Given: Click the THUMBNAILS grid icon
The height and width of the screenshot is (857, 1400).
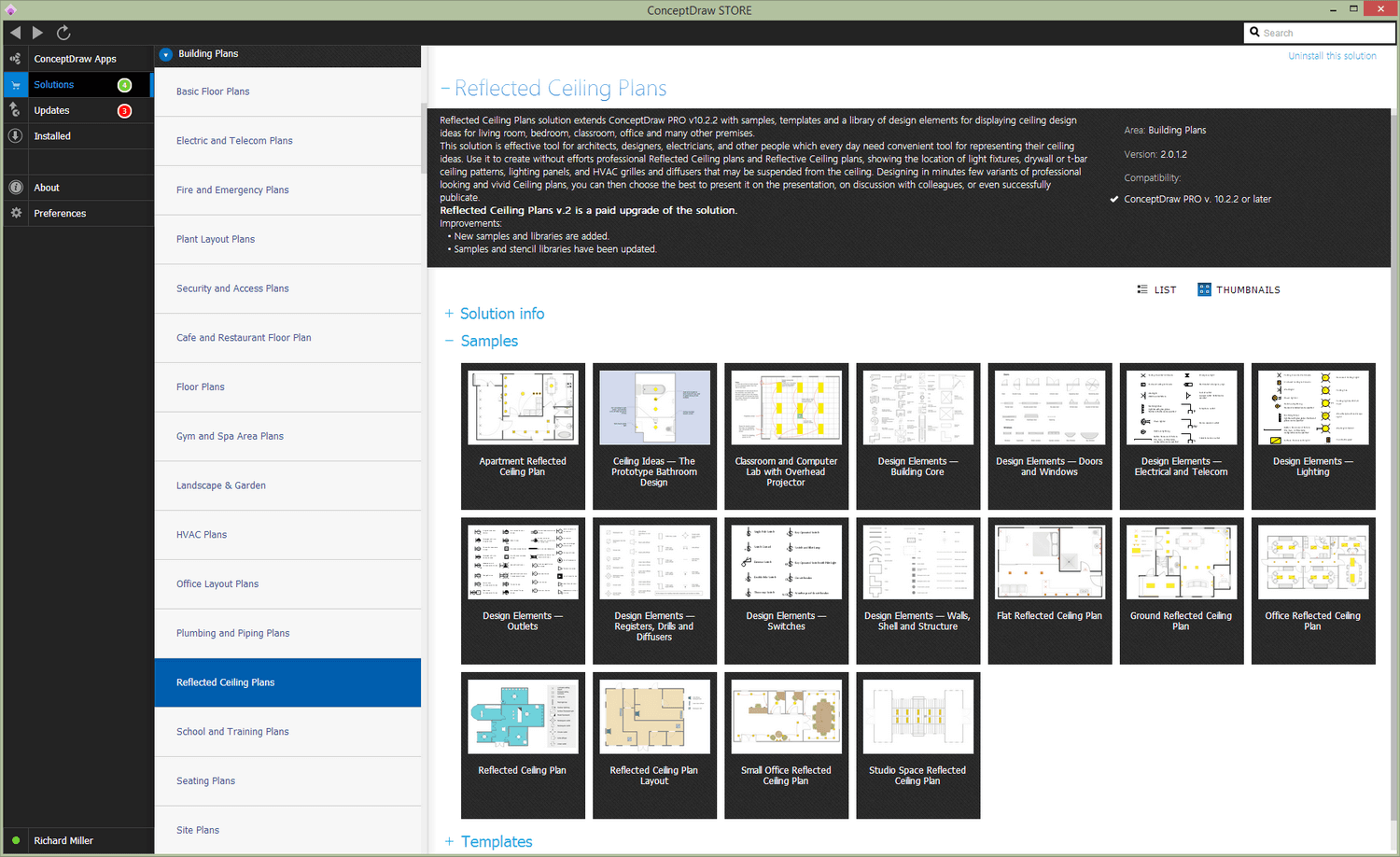Looking at the screenshot, I should 1204,289.
